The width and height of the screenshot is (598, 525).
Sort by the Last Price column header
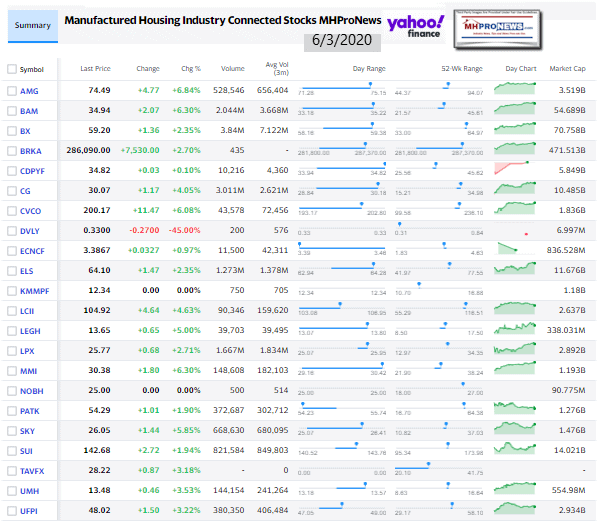pos(95,69)
